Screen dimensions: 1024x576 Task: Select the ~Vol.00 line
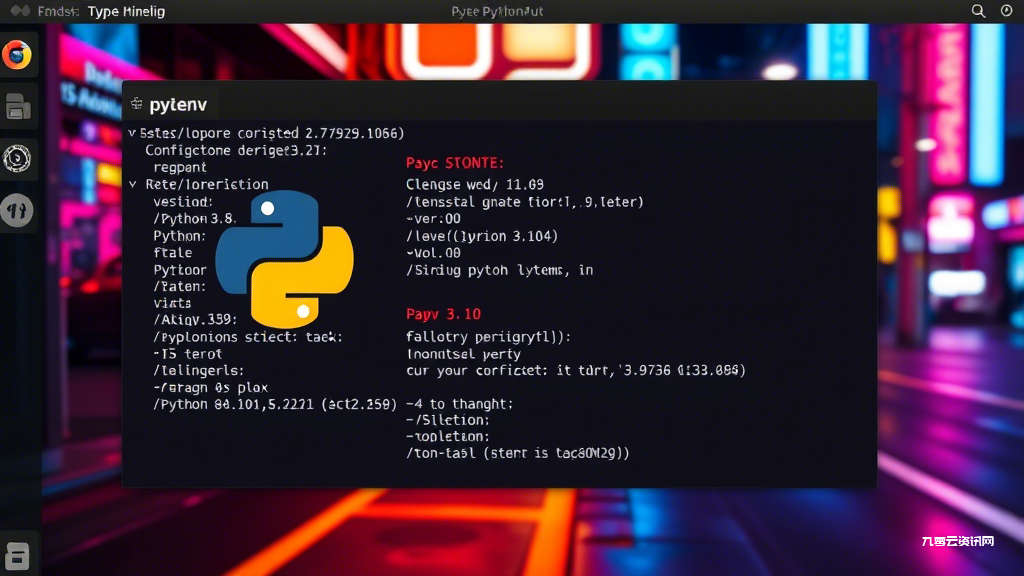point(433,253)
